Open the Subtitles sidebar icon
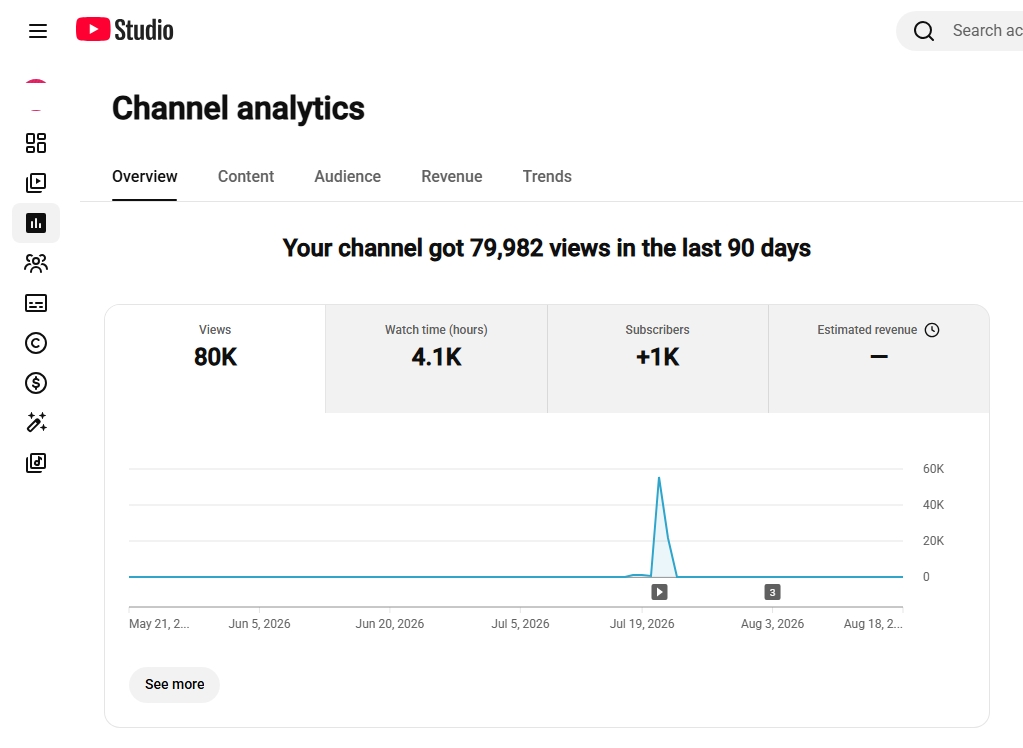1023x748 pixels. coord(36,303)
